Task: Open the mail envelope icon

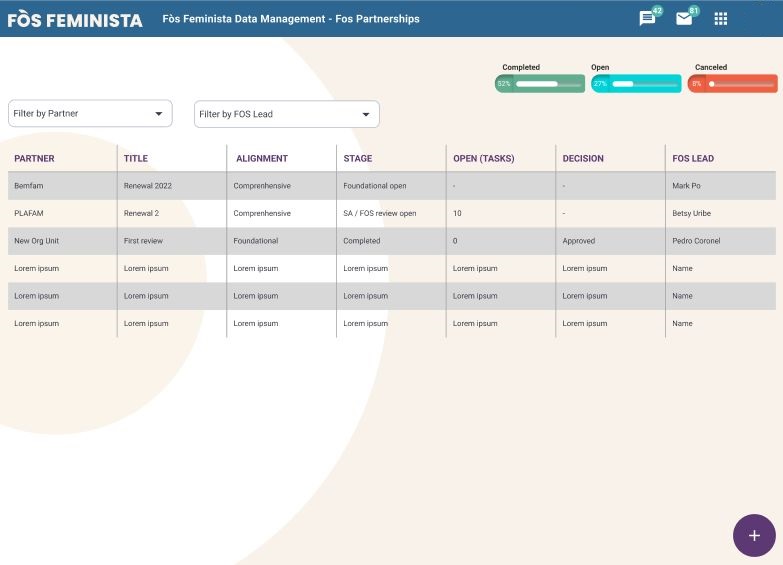Action: [684, 19]
